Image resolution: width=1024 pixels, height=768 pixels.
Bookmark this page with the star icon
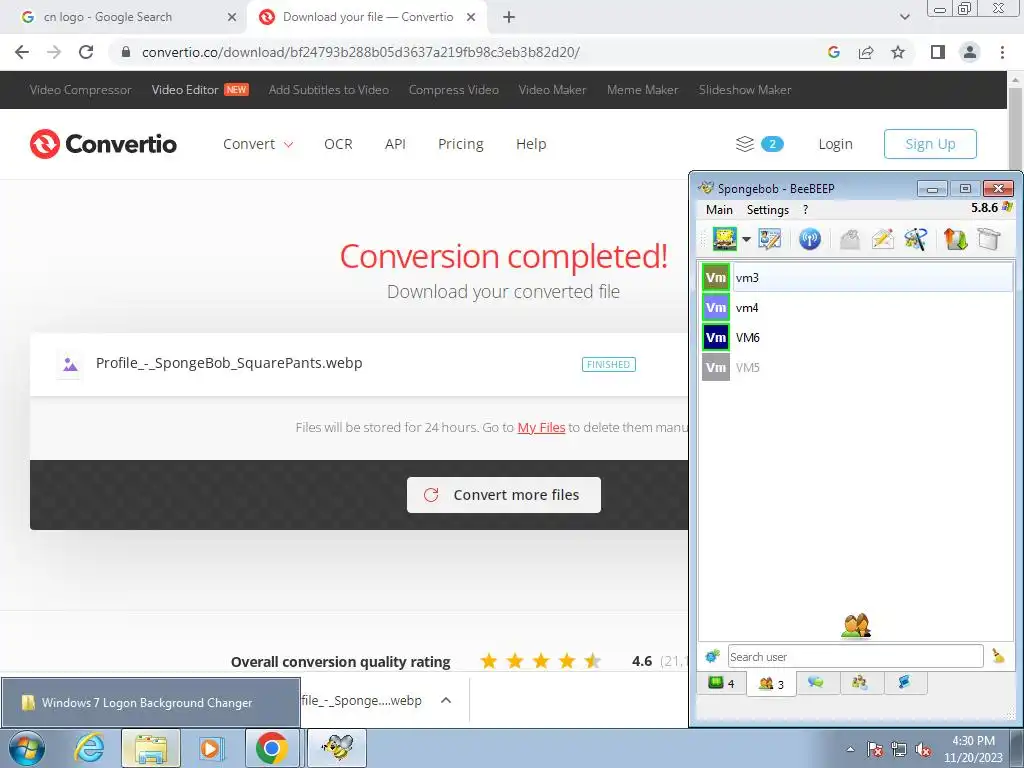(x=898, y=52)
